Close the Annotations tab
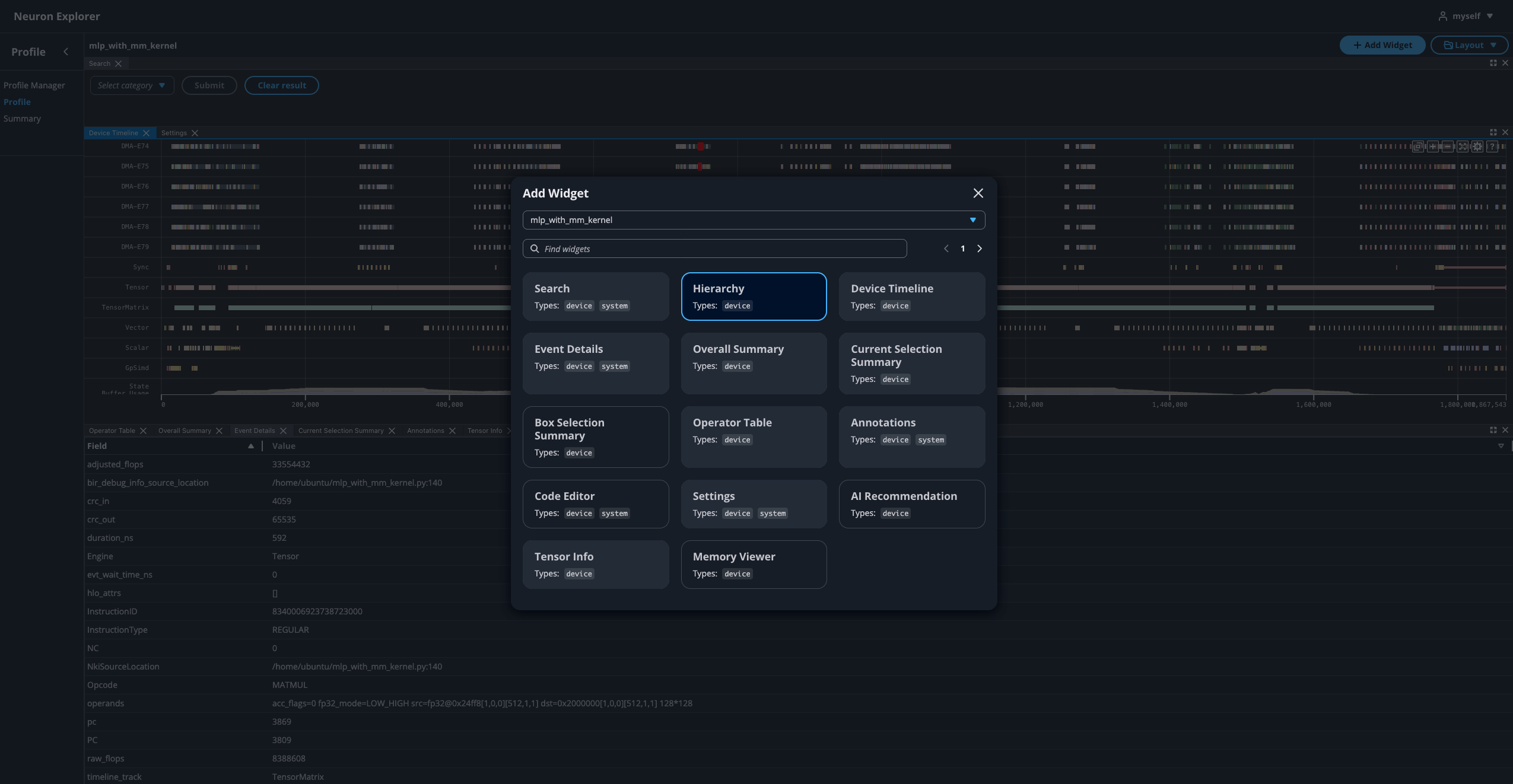 [x=452, y=431]
